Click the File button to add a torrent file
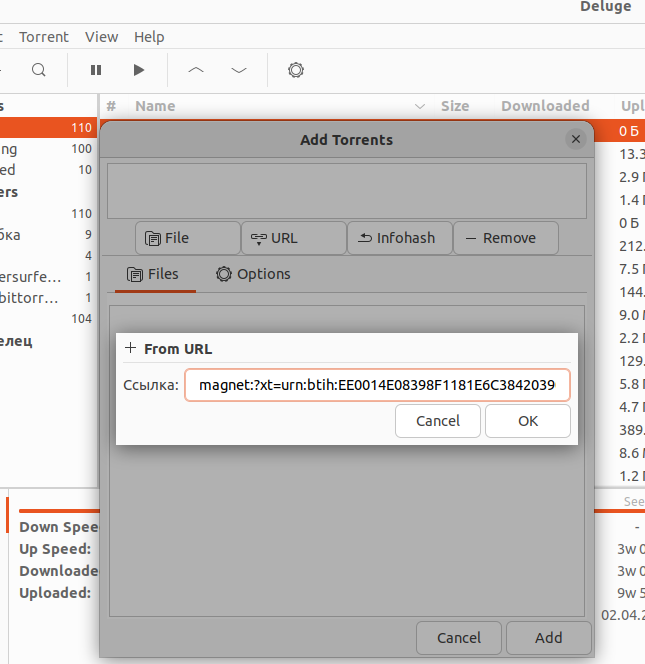This screenshot has width=645, height=664. pyautogui.click(x=188, y=238)
